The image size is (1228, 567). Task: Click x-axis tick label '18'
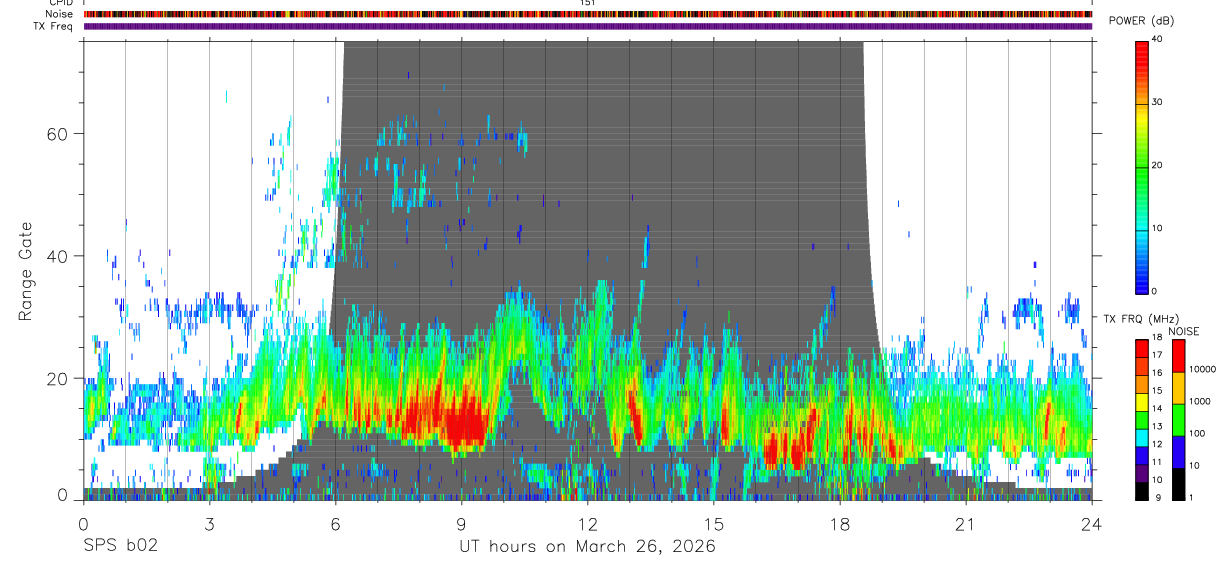tap(839, 524)
